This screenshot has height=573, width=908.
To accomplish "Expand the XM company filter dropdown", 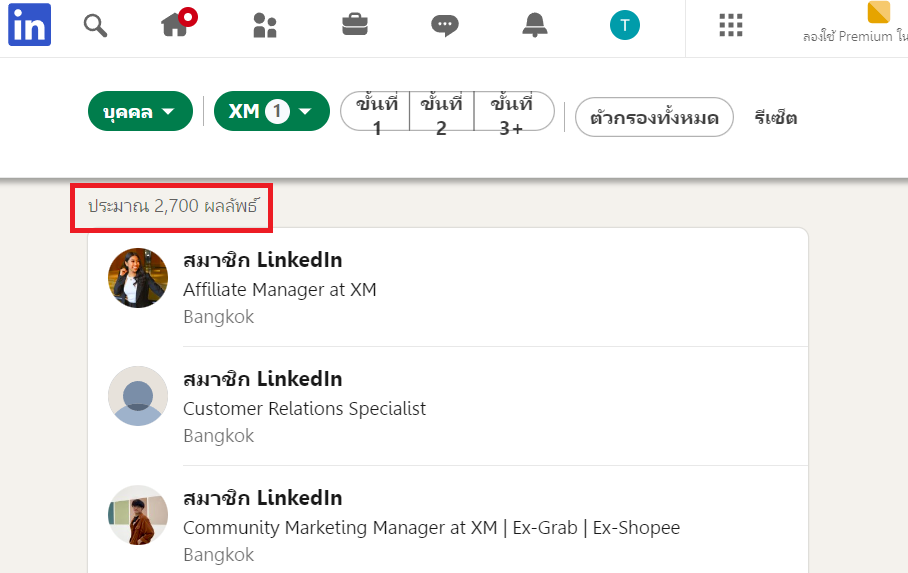I will [271, 112].
